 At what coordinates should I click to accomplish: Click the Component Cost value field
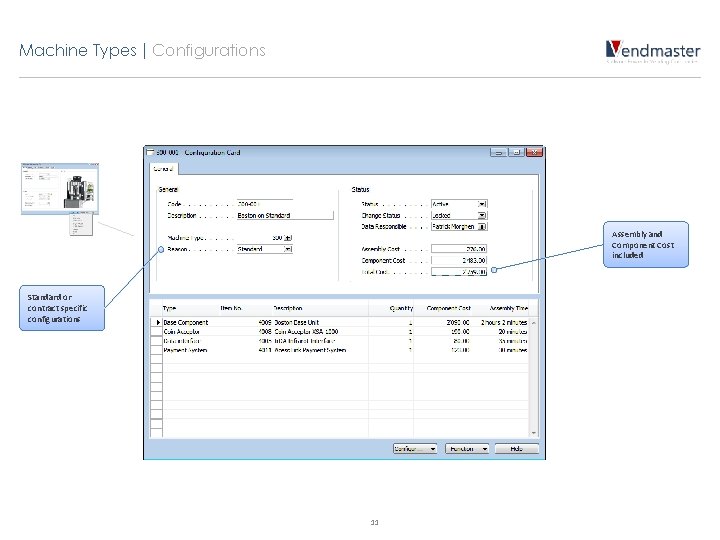point(459,260)
